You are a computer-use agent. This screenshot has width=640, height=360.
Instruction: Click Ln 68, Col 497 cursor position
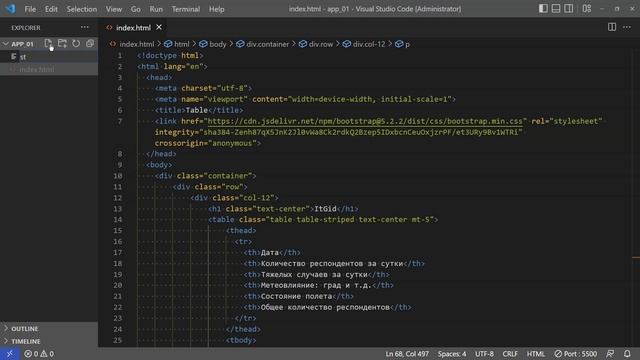(x=407, y=354)
